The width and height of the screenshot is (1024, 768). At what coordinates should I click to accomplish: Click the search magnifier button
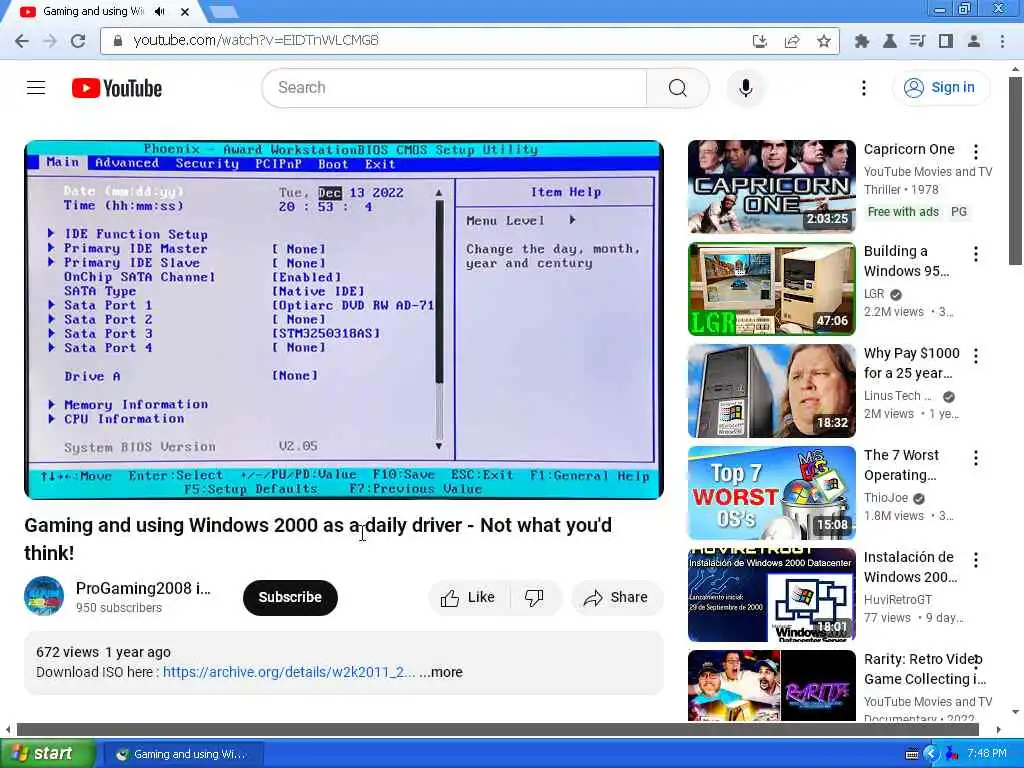[678, 88]
